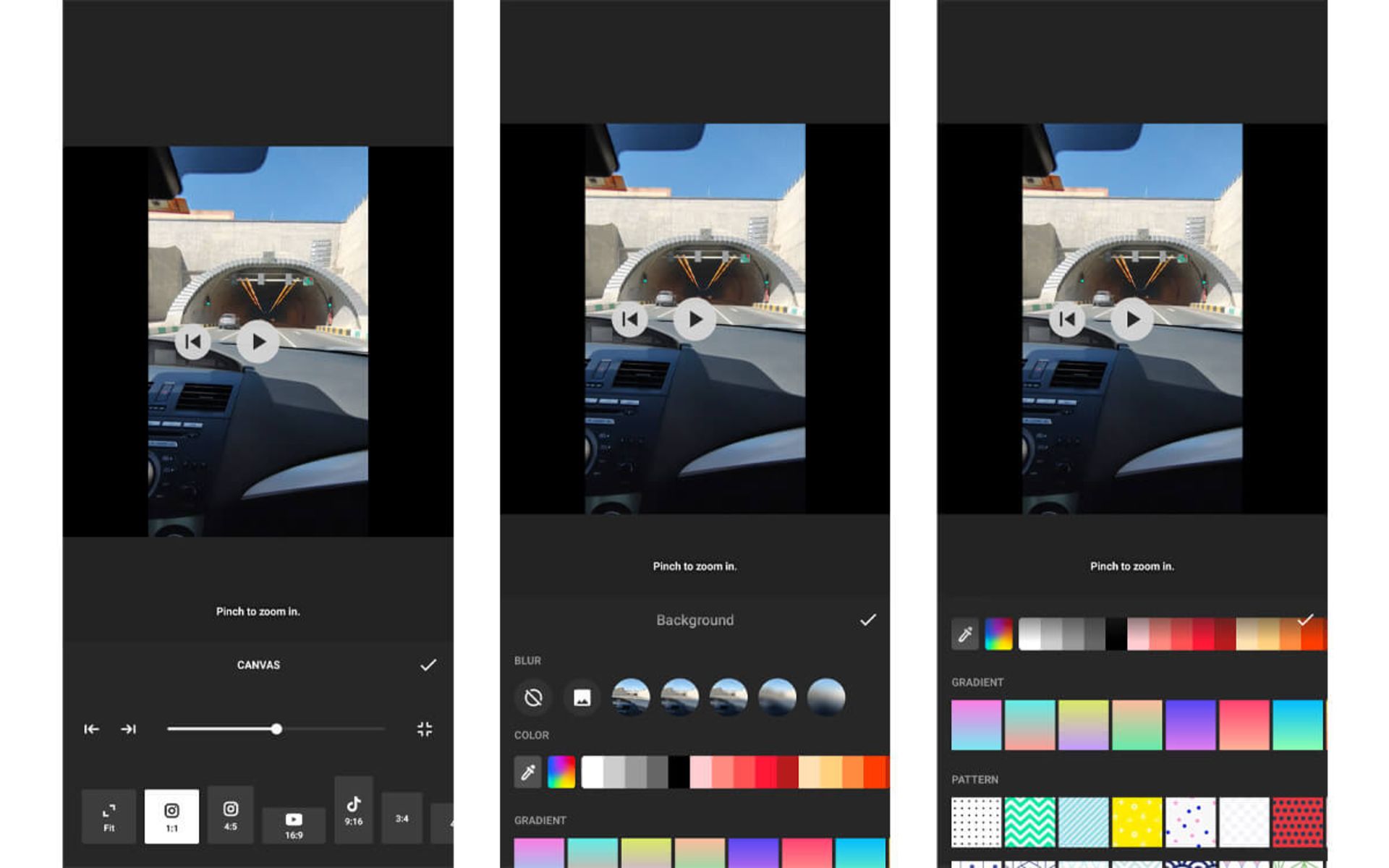Choose the Instagram 1:1 aspect ratio
The width and height of the screenshot is (1389, 868).
pyautogui.click(x=171, y=816)
